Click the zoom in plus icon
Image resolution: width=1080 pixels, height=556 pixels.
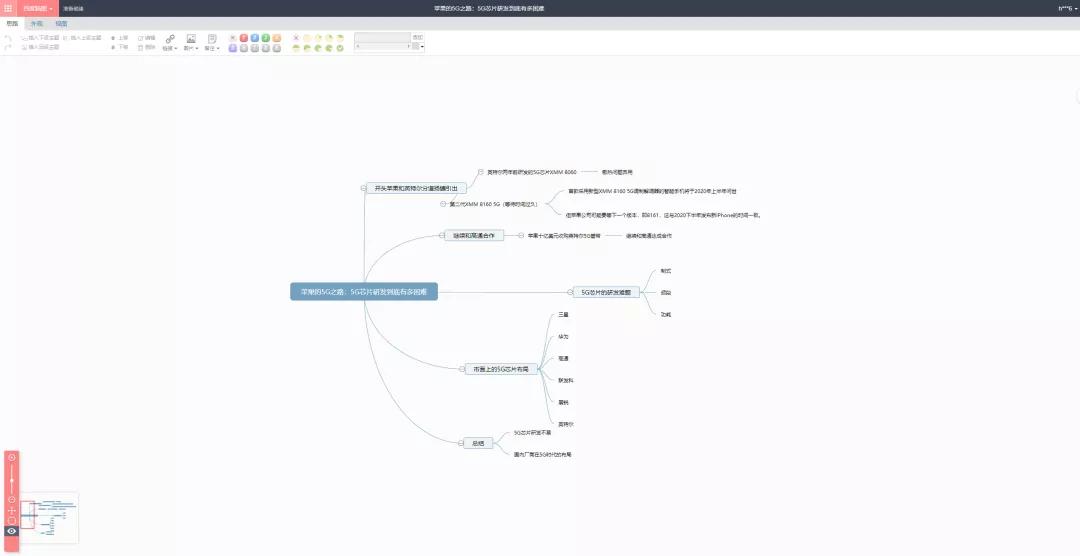click(x=12, y=457)
